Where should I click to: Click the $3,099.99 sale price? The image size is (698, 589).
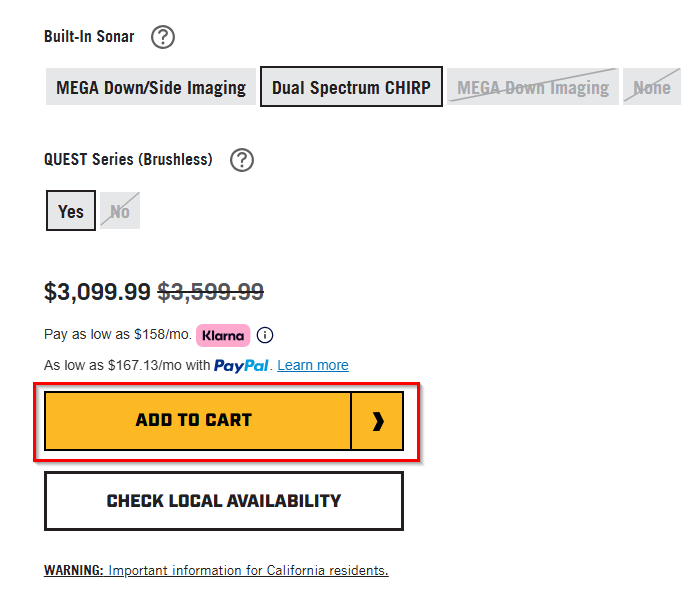[x=97, y=292]
